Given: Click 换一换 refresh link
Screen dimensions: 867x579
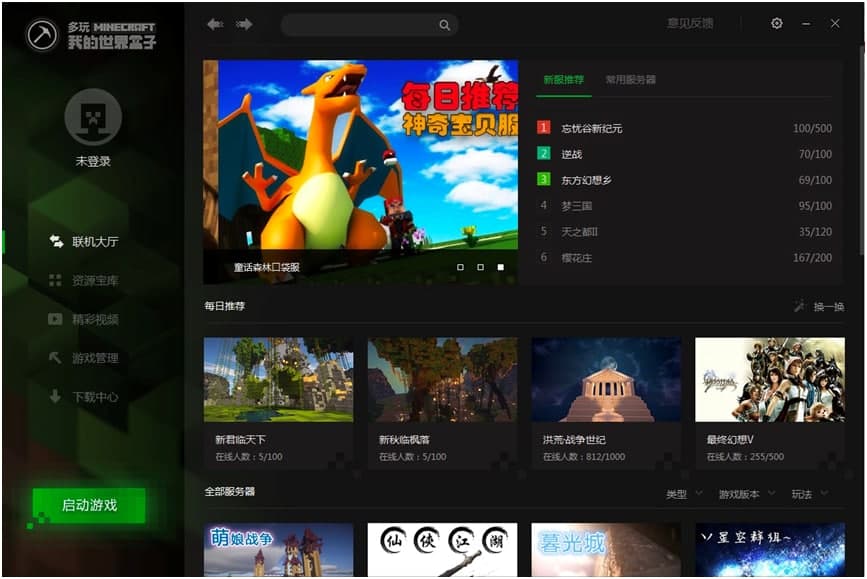Looking at the screenshot, I should coord(829,306).
